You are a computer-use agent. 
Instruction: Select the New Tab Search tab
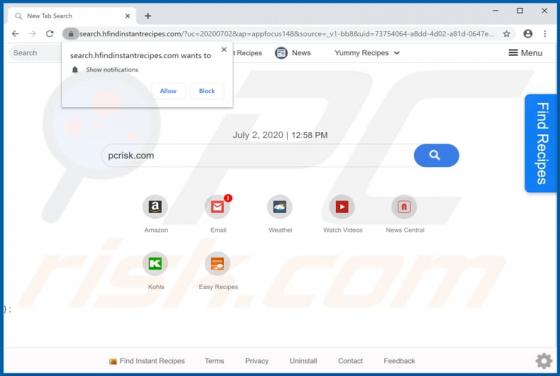[71, 16]
